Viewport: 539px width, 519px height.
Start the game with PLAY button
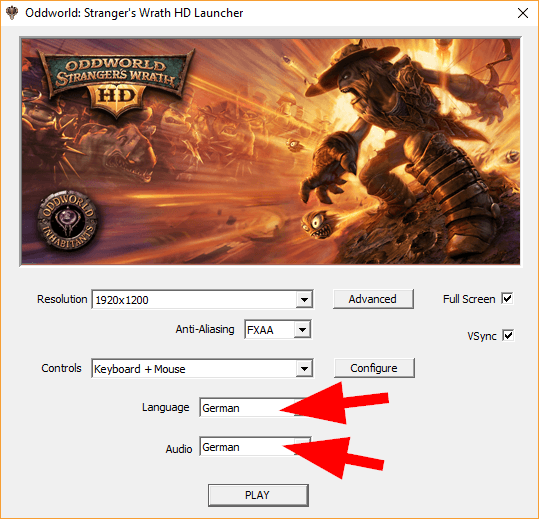pos(258,495)
